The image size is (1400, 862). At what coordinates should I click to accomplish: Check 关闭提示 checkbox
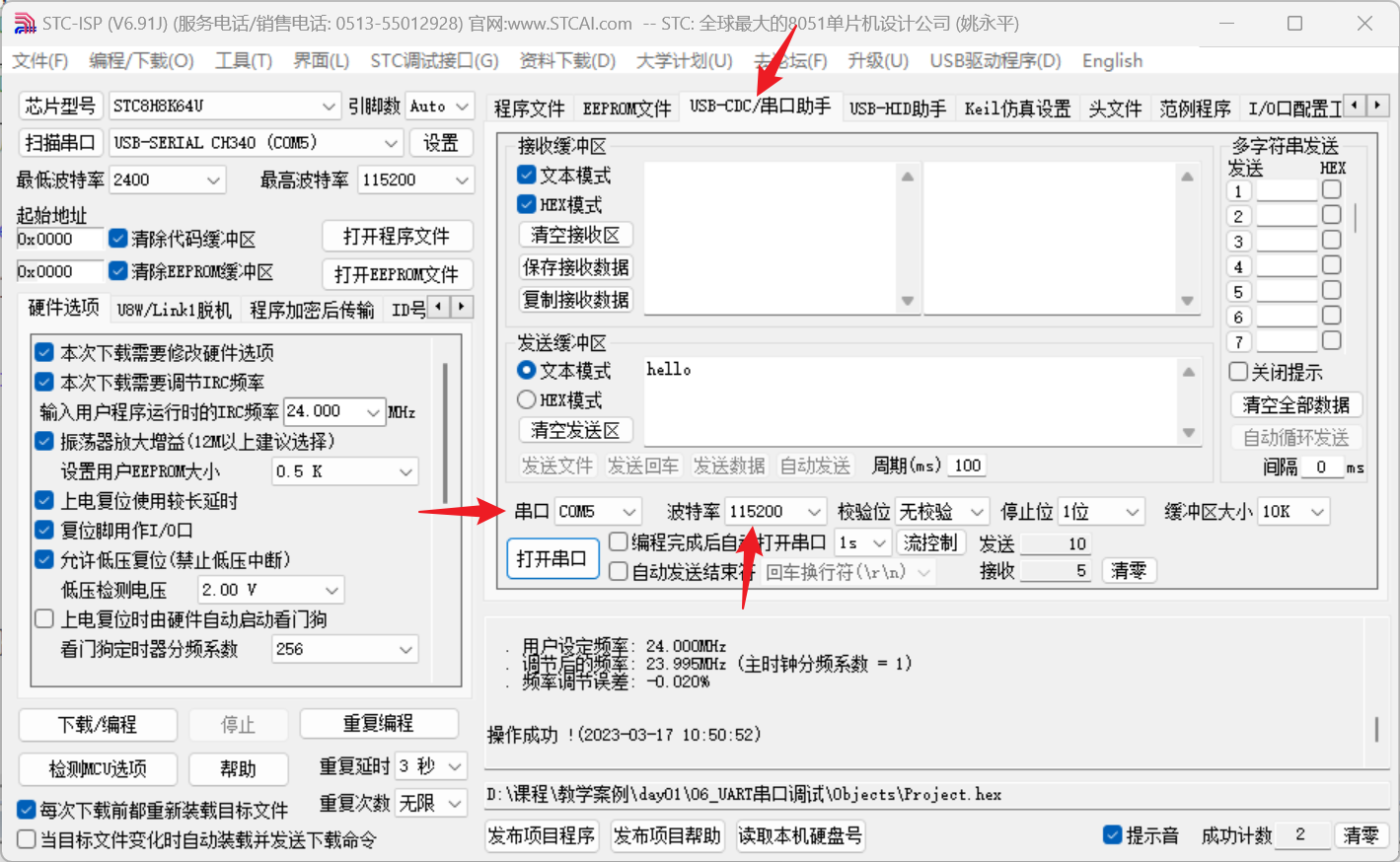click(x=1238, y=372)
